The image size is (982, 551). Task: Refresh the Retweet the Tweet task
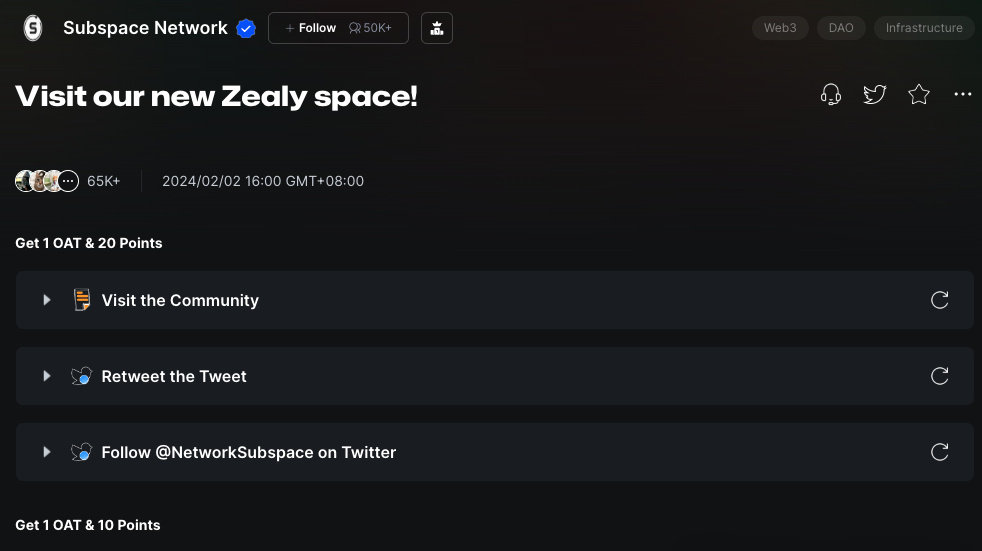click(x=939, y=376)
